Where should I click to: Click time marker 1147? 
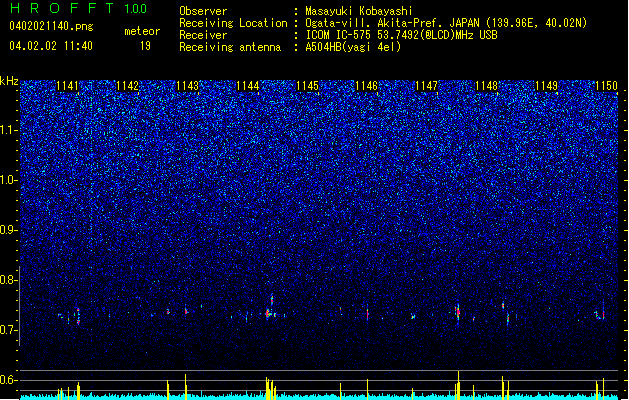click(426, 86)
